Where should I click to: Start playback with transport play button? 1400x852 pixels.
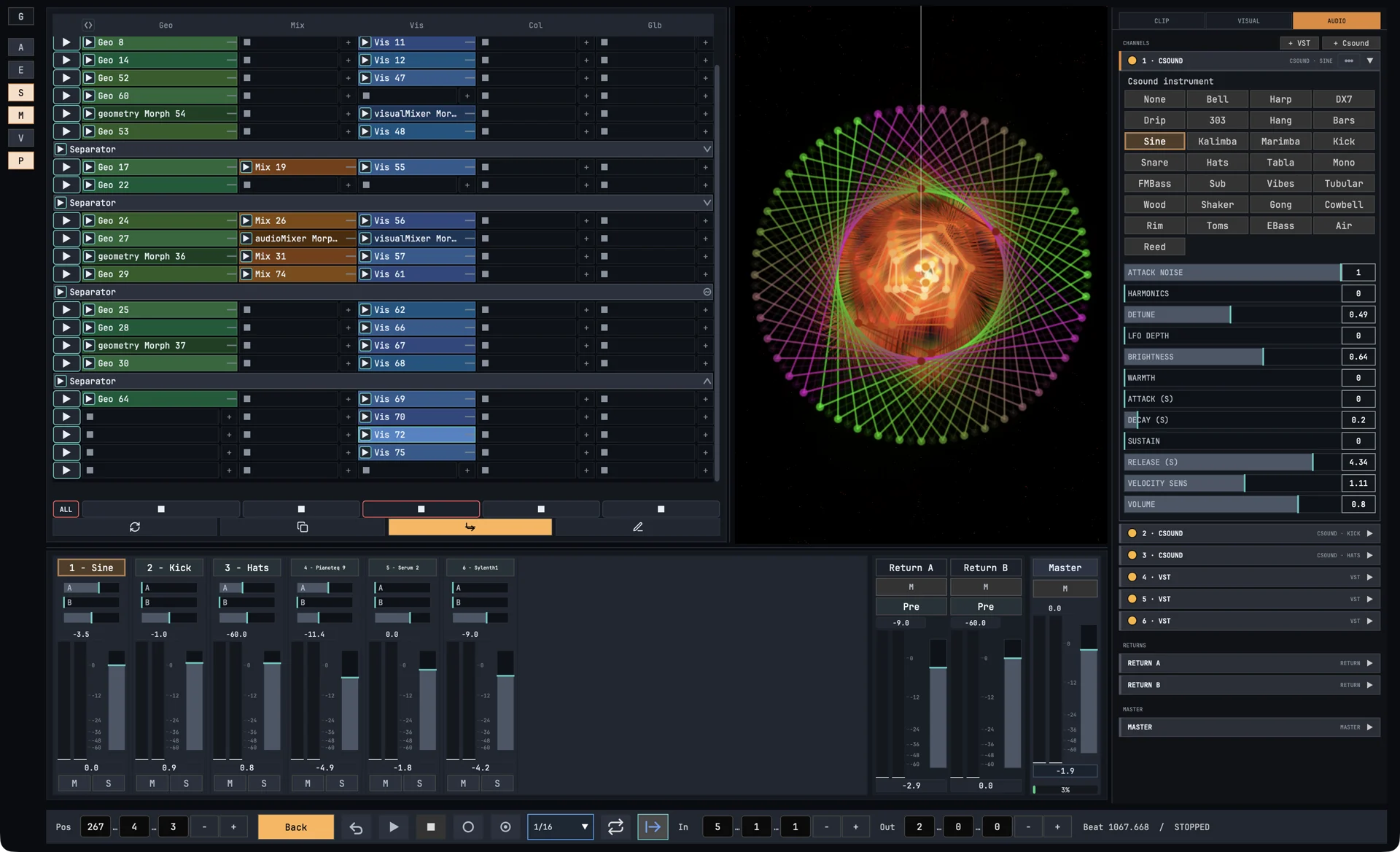[394, 826]
